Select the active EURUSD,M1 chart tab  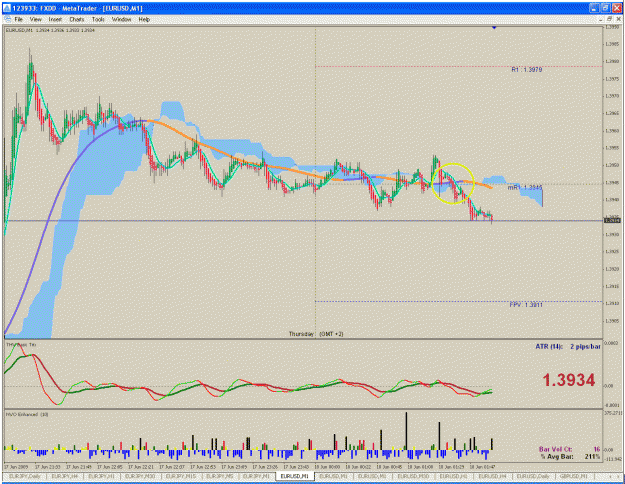point(295,476)
